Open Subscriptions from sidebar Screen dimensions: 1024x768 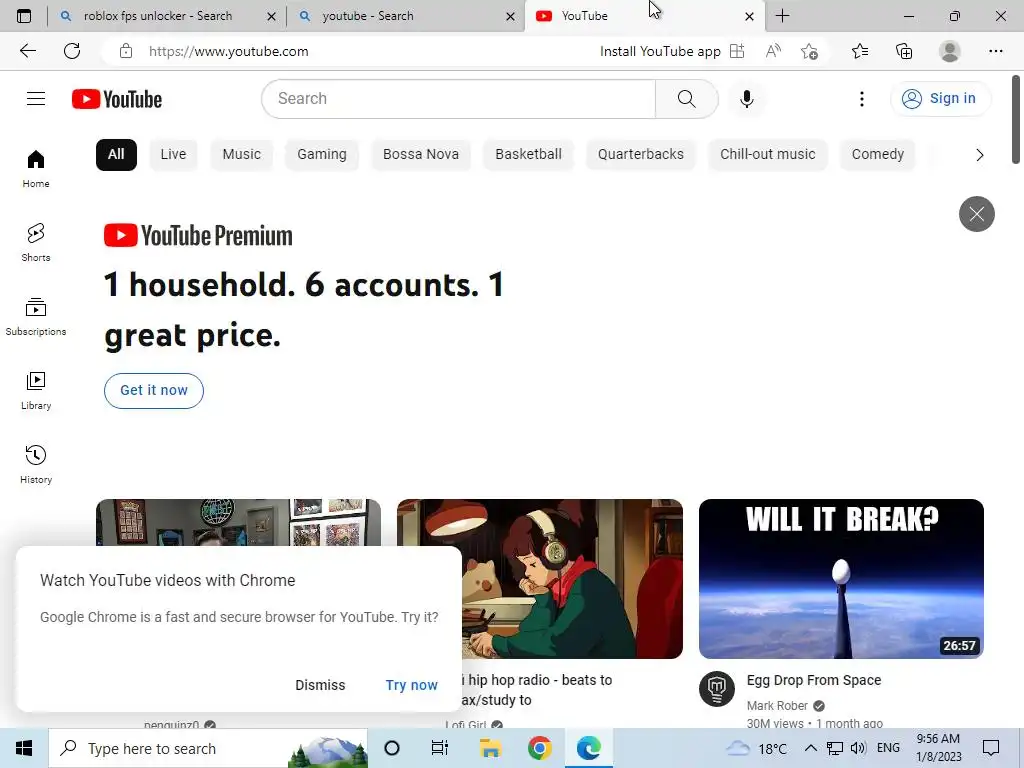pos(36,316)
